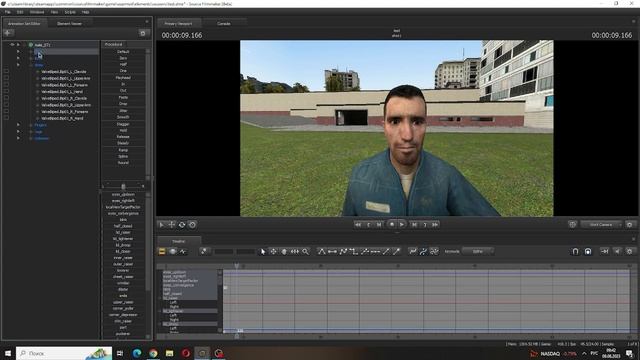This screenshot has width=640, height=360.
Task: Add animation set with the plus button
Action: [8, 33]
